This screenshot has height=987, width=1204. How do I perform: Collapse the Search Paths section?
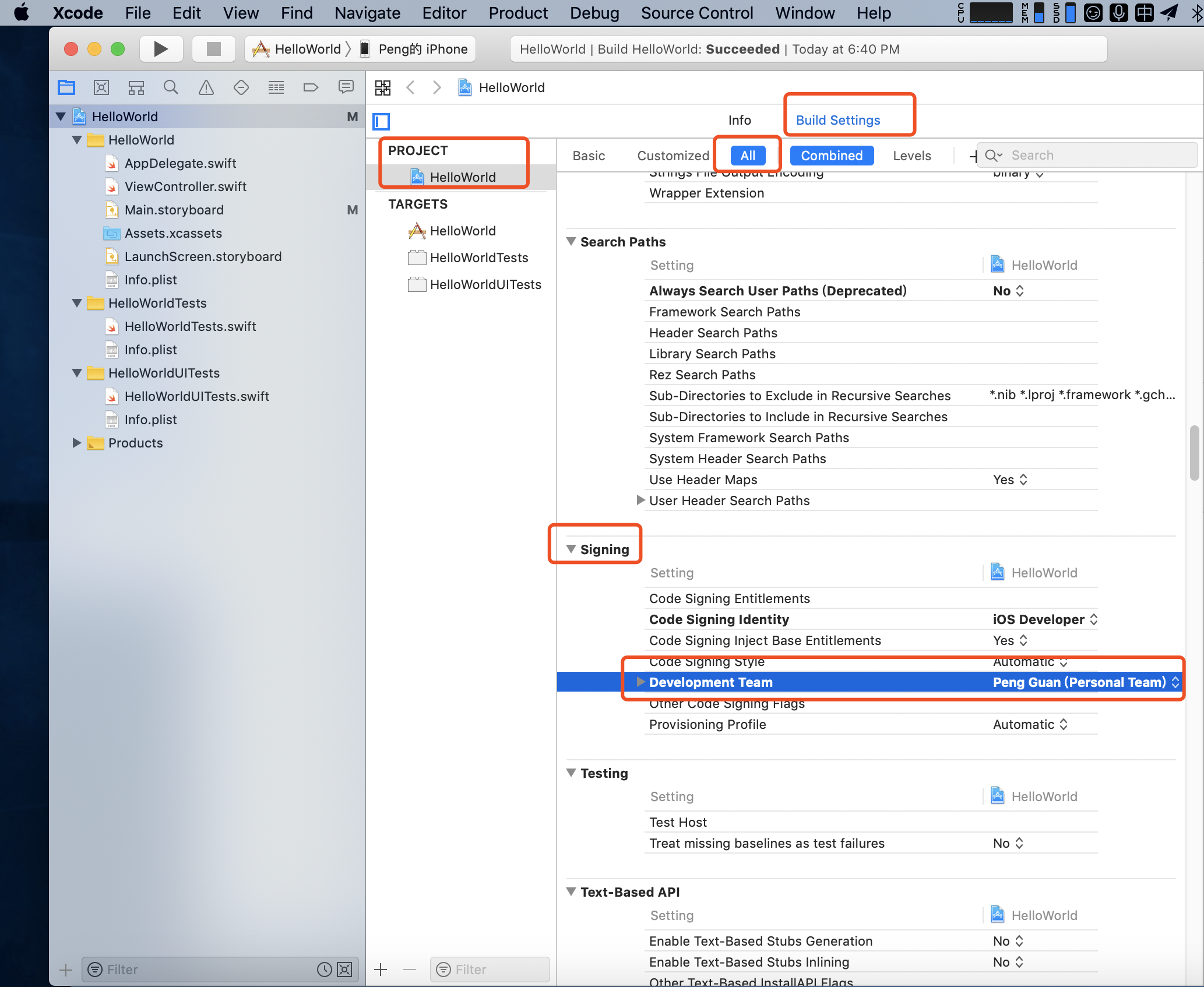pyautogui.click(x=571, y=241)
